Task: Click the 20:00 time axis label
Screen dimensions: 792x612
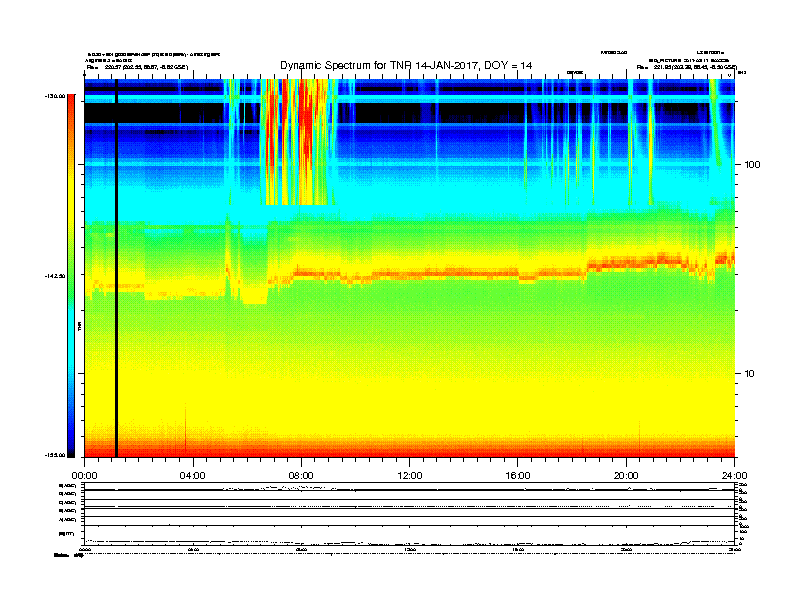Action: click(x=626, y=476)
